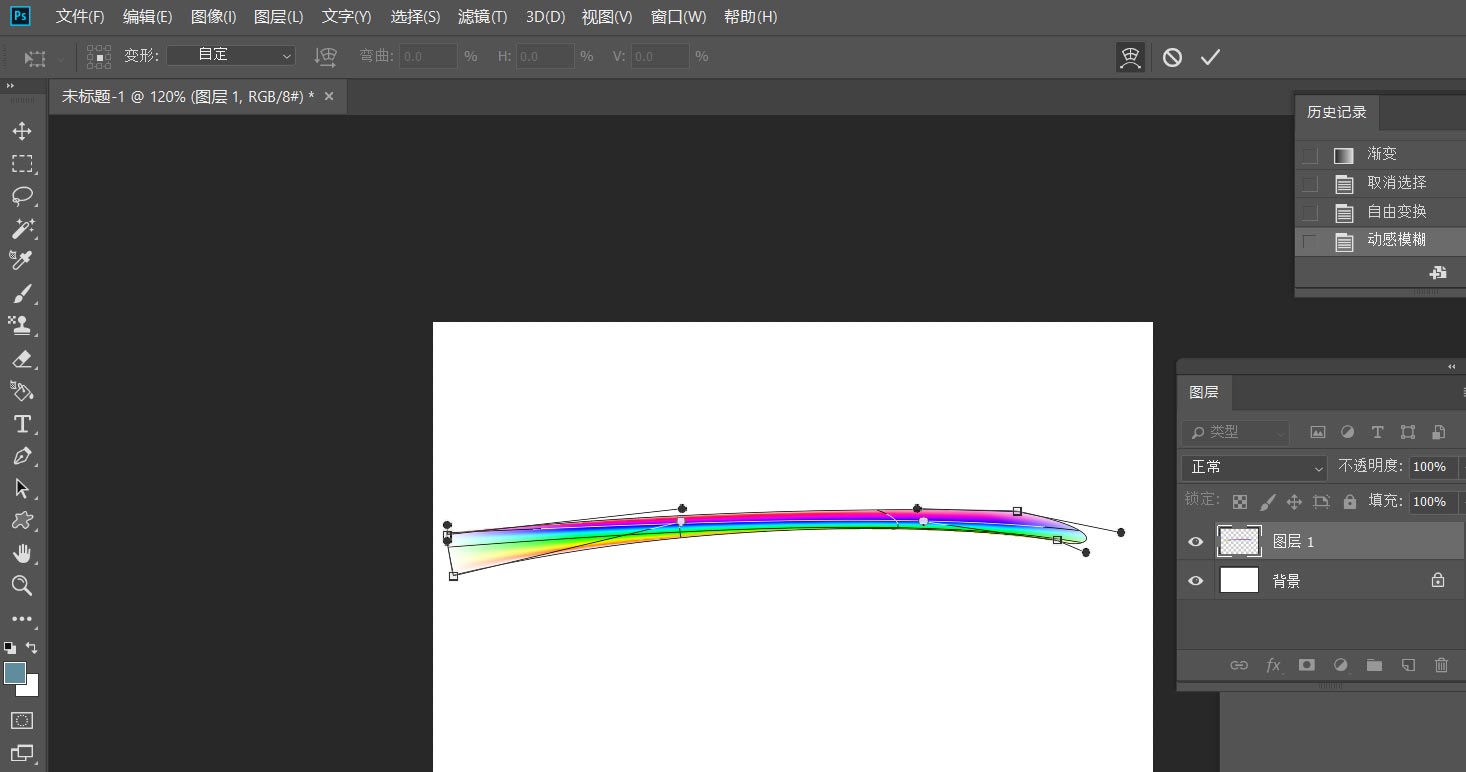Open the 滤镜(T) menu
The width and height of the screenshot is (1466, 772).
[482, 17]
